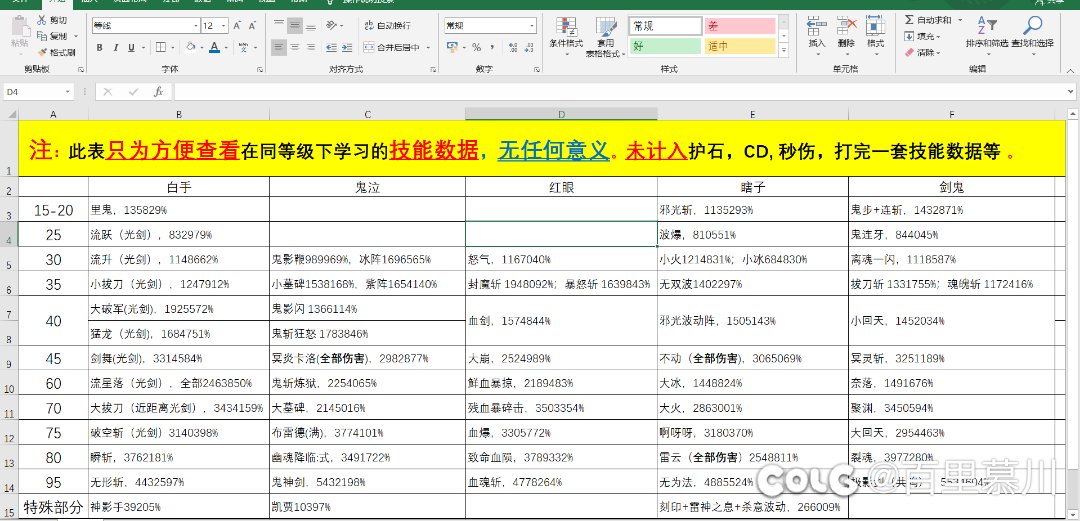The image size is (1080, 521).
Task: Click Merge and Center (合并后居中) button
Action: click(x=392, y=48)
